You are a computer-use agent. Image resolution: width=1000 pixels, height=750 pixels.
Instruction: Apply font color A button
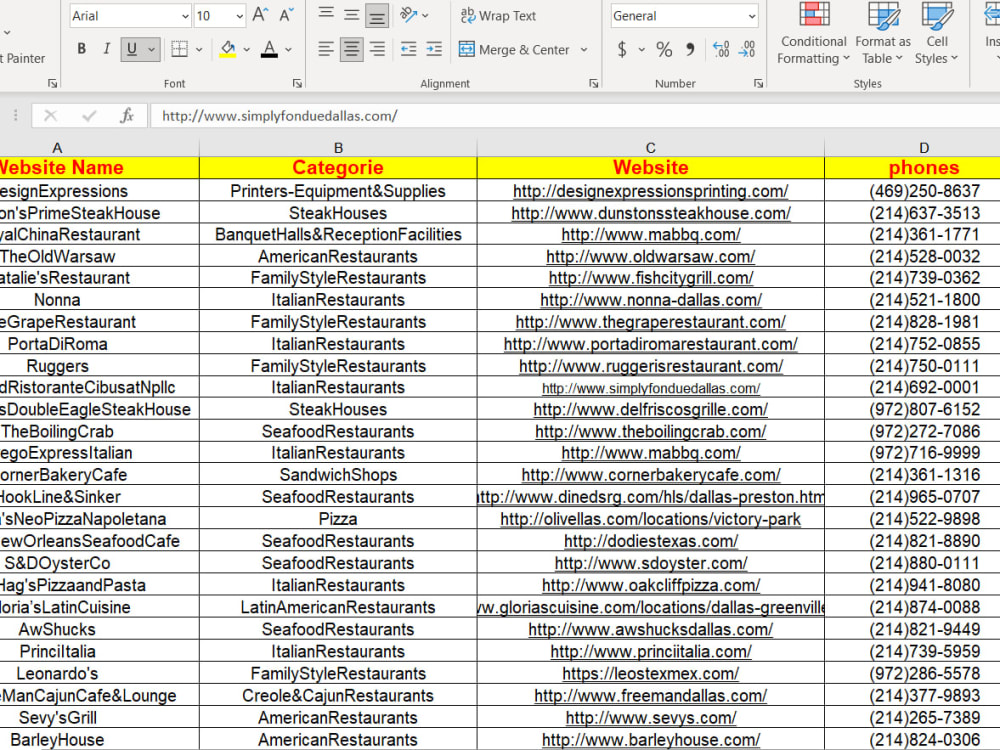click(x=269, y=48)
